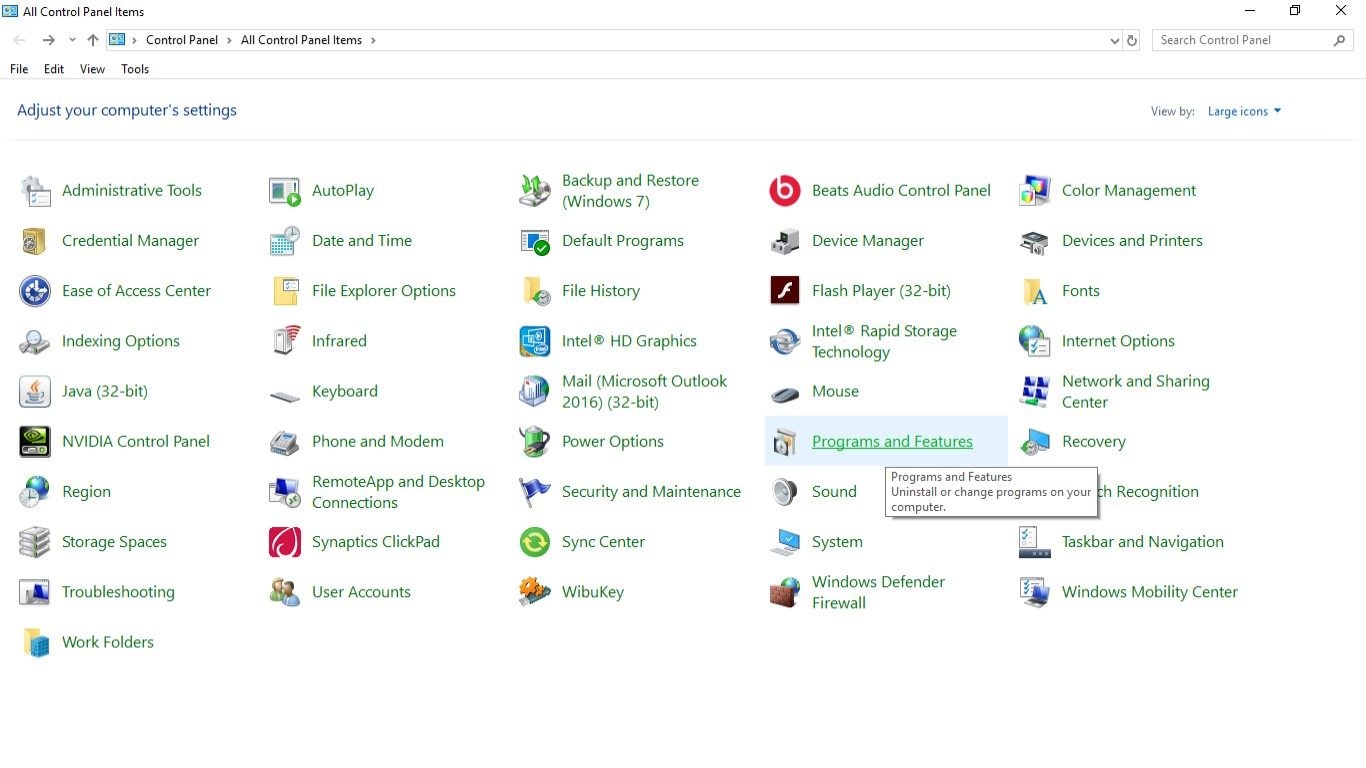This screenshot has width=1366, height=768.
Task: Click the address bar refresh button
Action: point(1132,41)
